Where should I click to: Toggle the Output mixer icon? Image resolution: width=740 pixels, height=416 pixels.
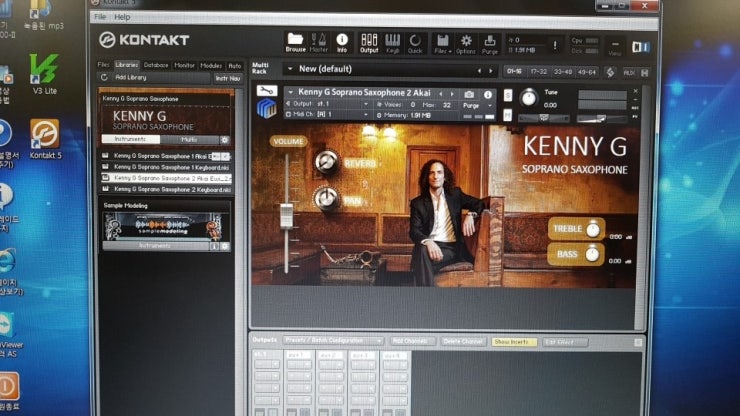click(369, 42)
